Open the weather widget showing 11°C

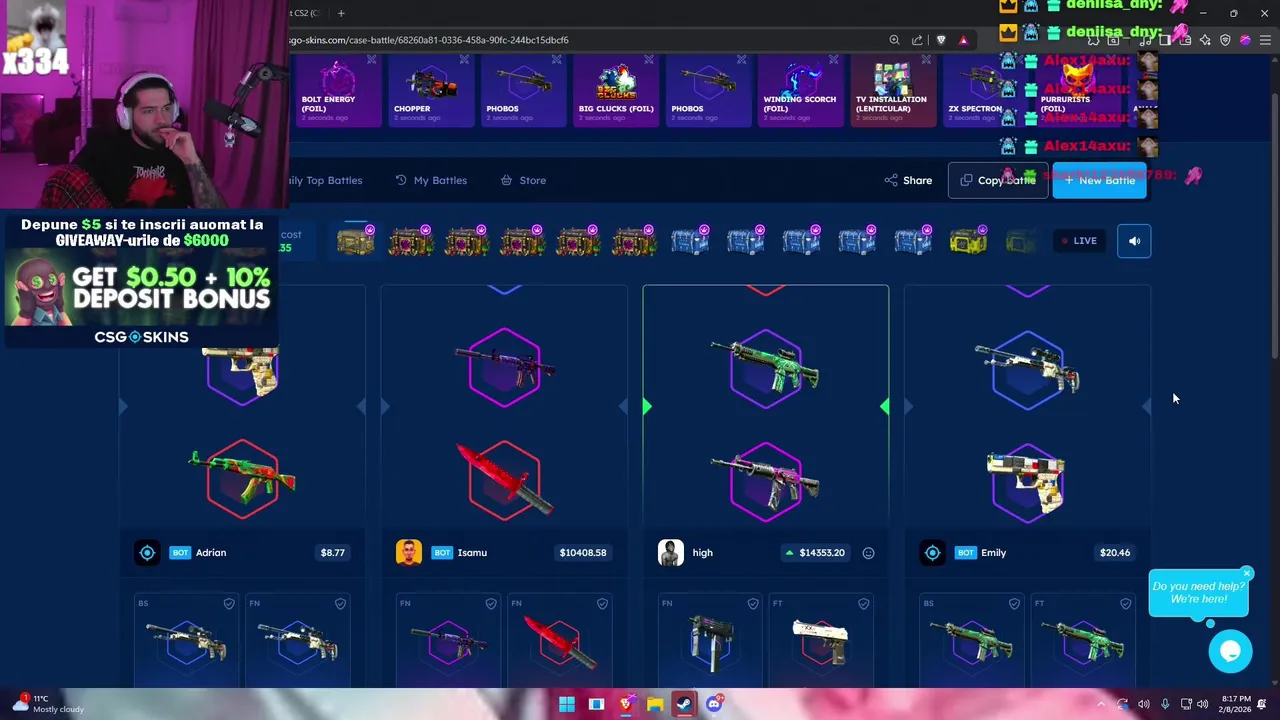47,704
